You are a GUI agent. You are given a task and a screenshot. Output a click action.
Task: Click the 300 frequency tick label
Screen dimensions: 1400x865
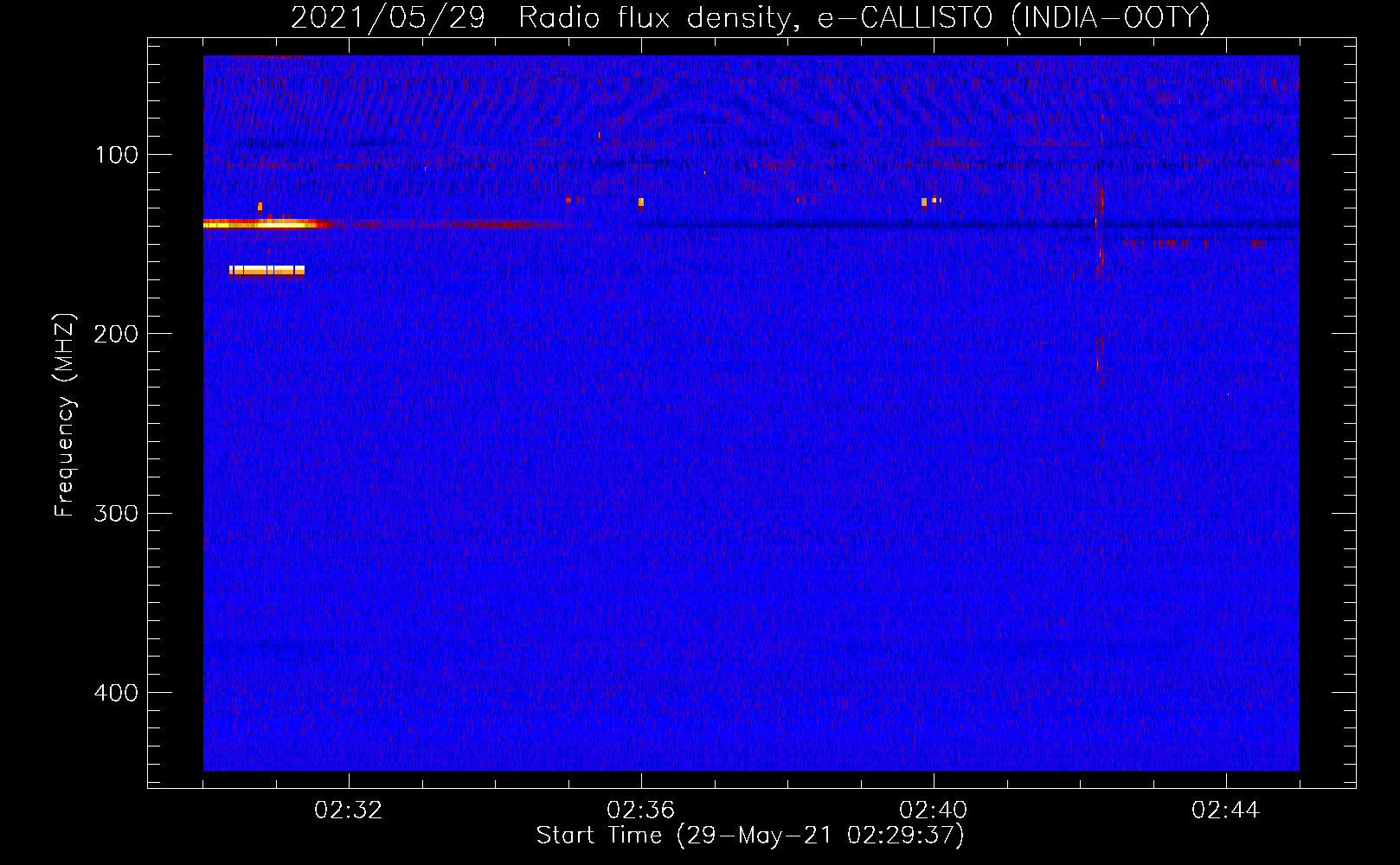pos(117,513)
